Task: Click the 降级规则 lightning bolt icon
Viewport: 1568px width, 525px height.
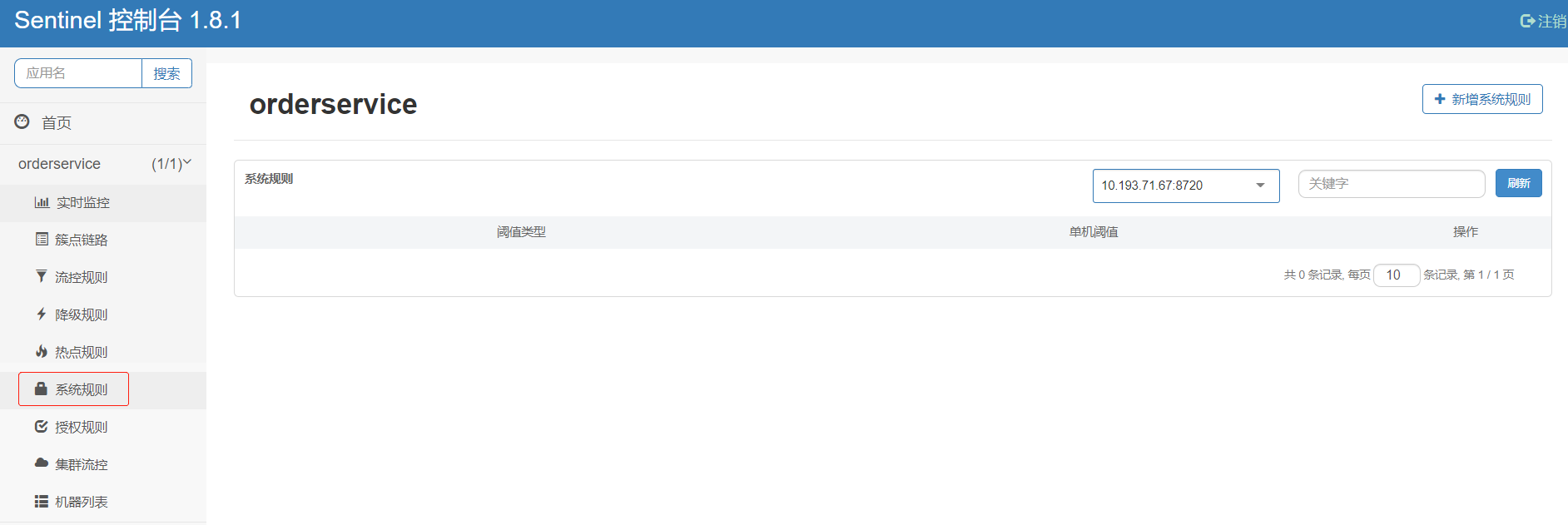Action: click(42, 314)
